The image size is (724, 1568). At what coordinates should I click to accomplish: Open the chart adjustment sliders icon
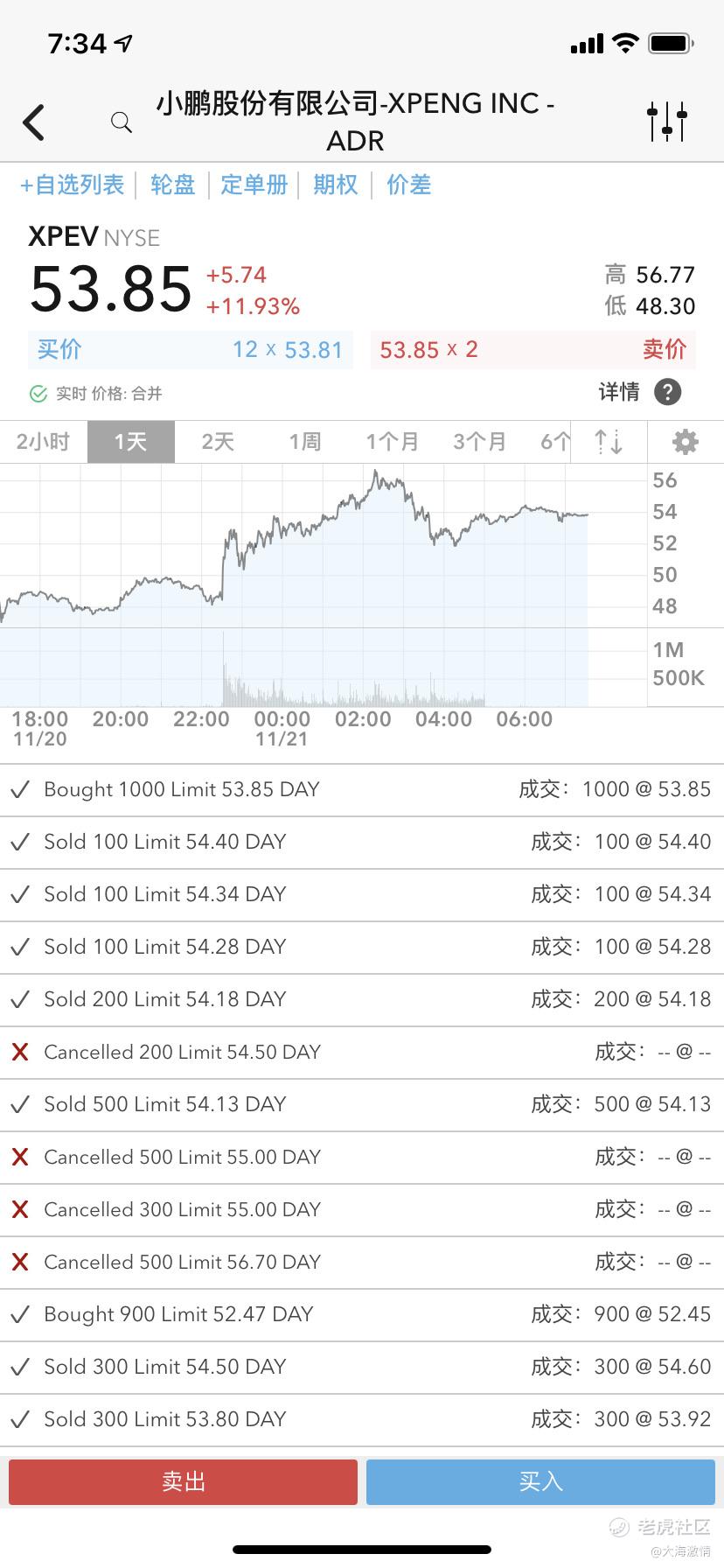[x=667, y=122]
